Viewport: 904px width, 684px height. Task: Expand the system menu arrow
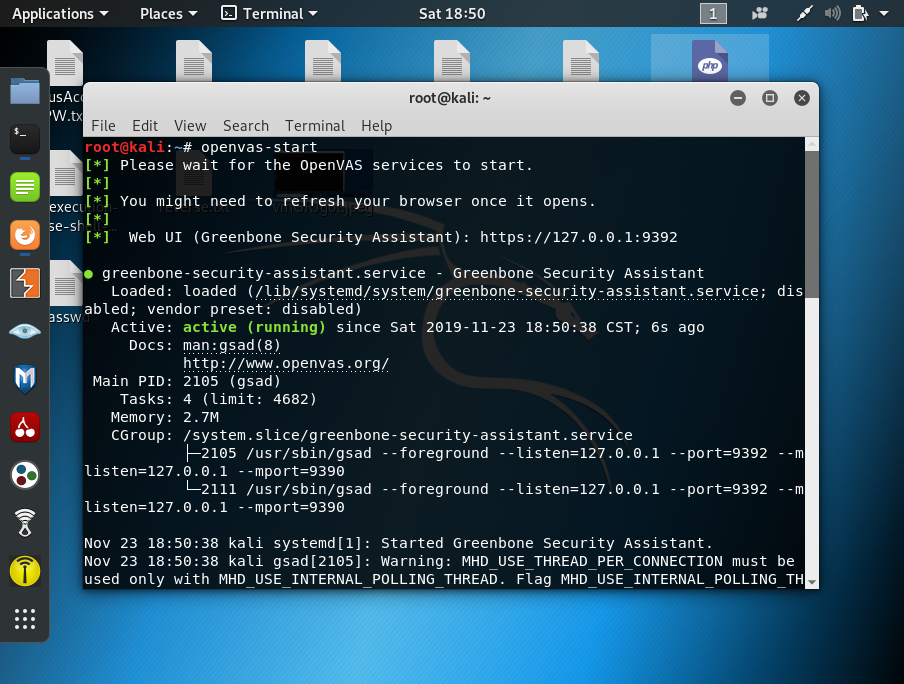884,13
